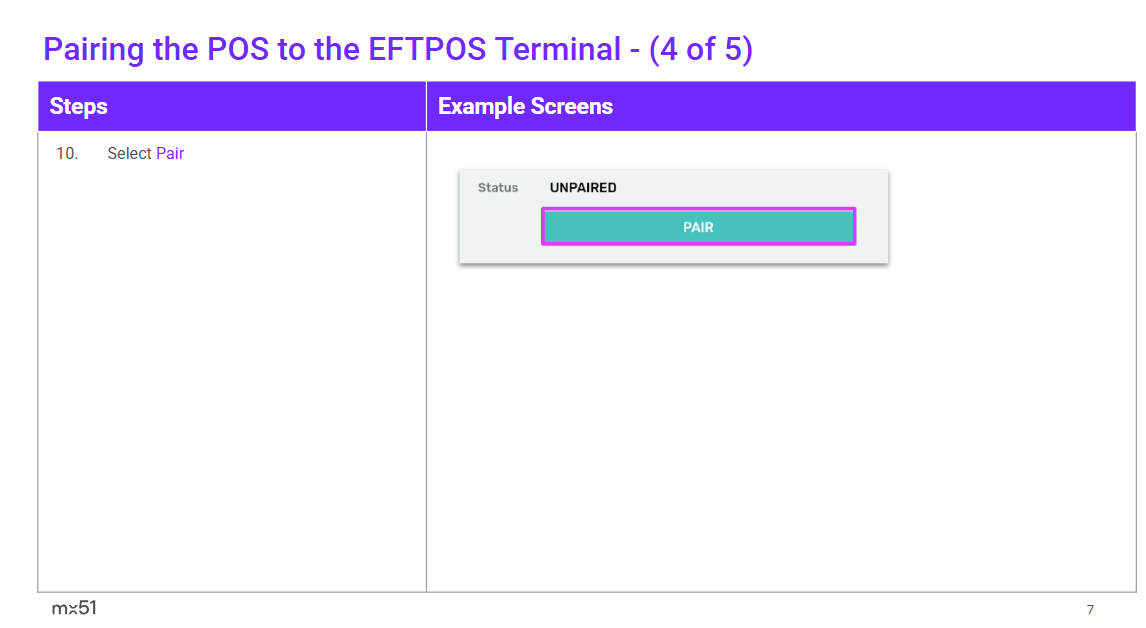Select the page number 7

[1090, 609]
